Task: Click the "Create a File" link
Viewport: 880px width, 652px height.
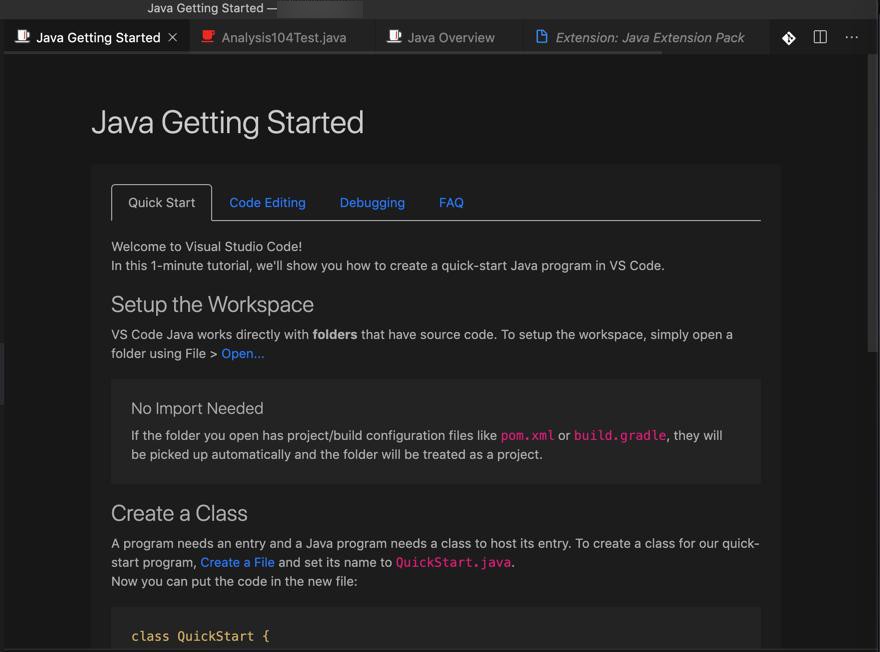Action: tap(237, 562)
